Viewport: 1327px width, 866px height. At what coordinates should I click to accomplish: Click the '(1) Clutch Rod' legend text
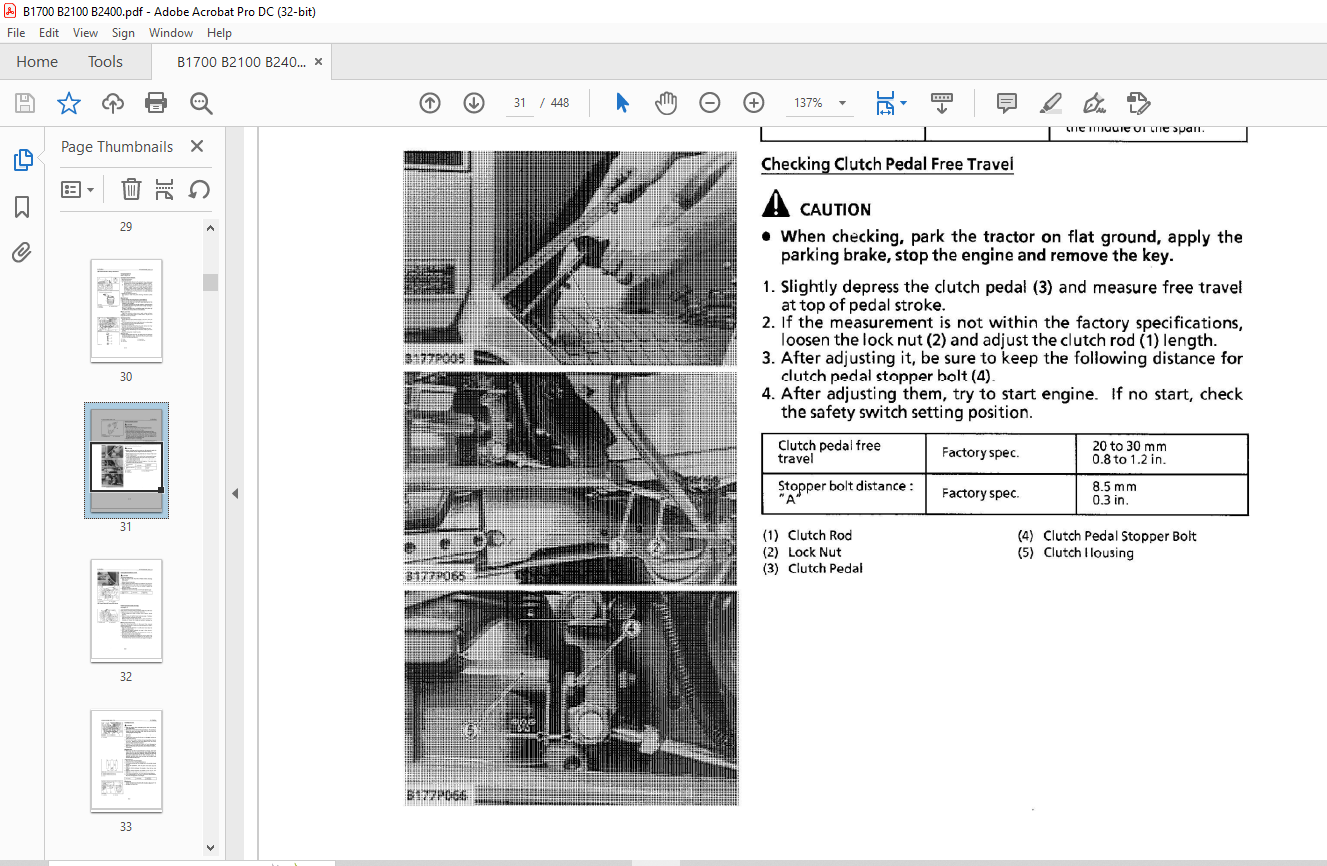point(807,535)
